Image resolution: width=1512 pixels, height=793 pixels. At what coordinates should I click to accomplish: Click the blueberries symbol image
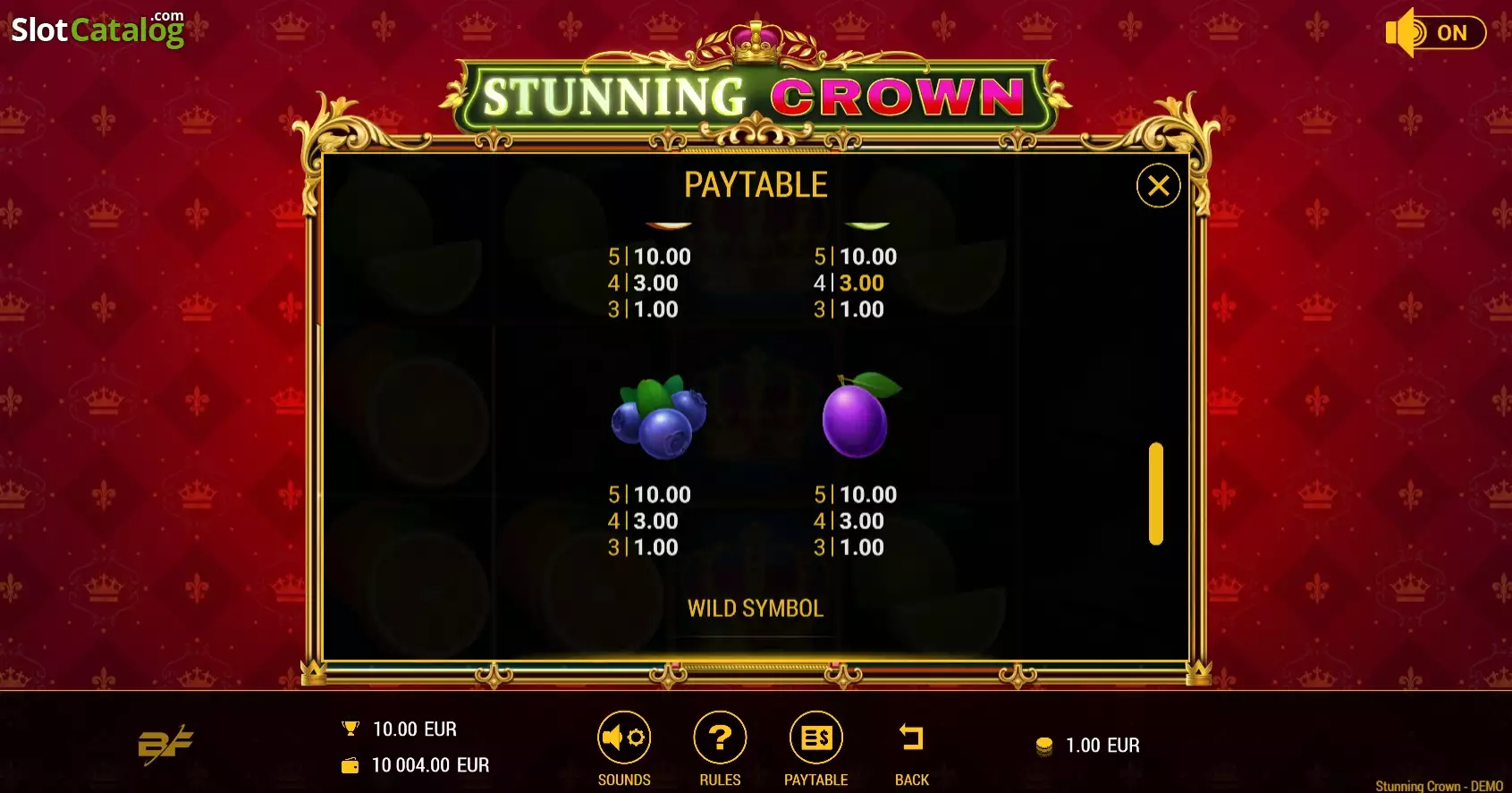point(659,417)
